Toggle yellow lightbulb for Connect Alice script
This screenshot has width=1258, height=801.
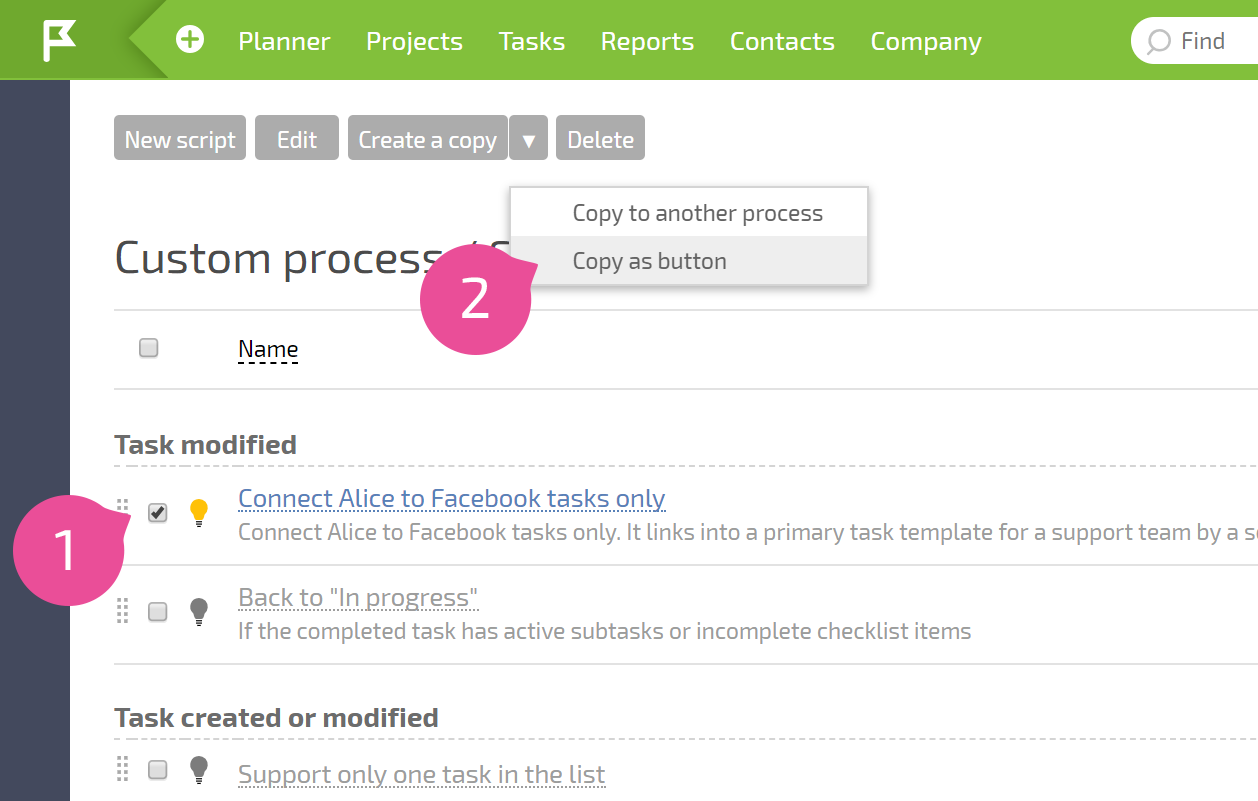[199, 513]
